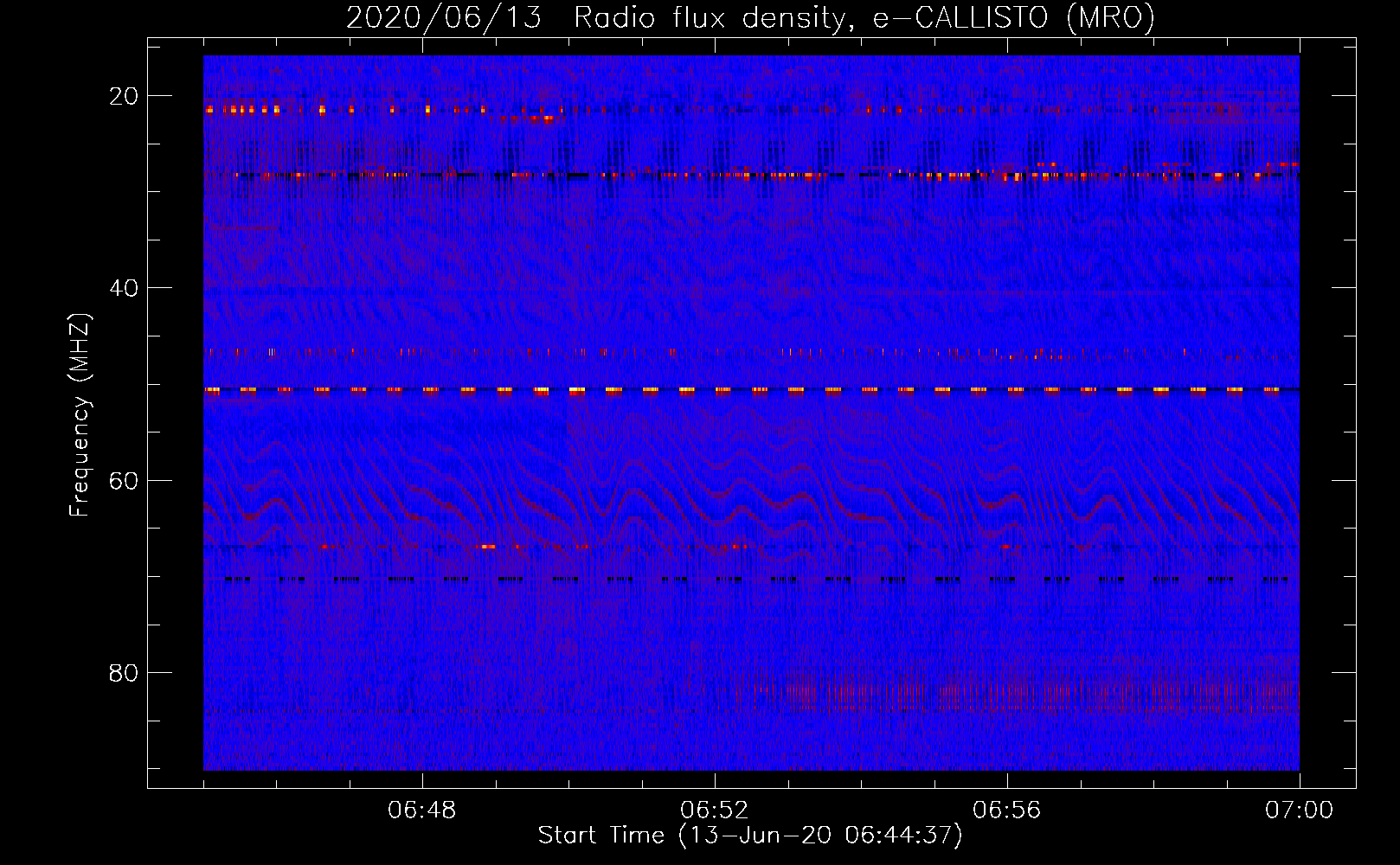Viewport: 1400px width, 865px height.
Task: Click the 40 MHz frequency tick label
Action: [x=124, y=288]
